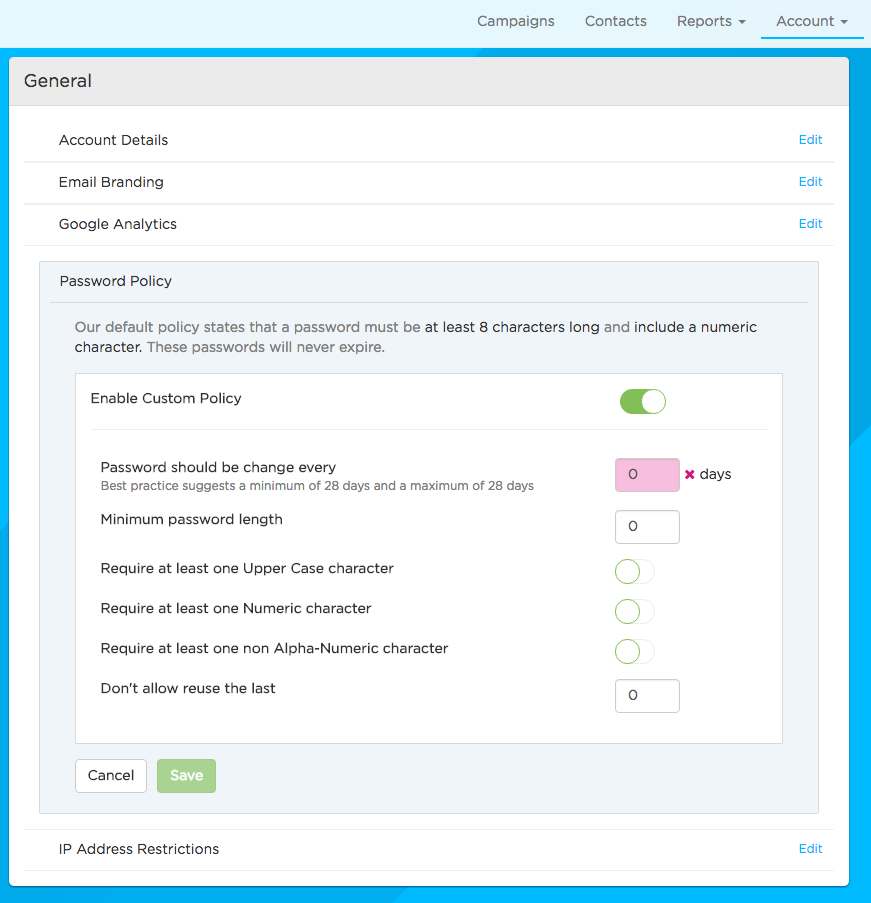
Task: Click the Google Analytics row label
Action: click(118, 224)
